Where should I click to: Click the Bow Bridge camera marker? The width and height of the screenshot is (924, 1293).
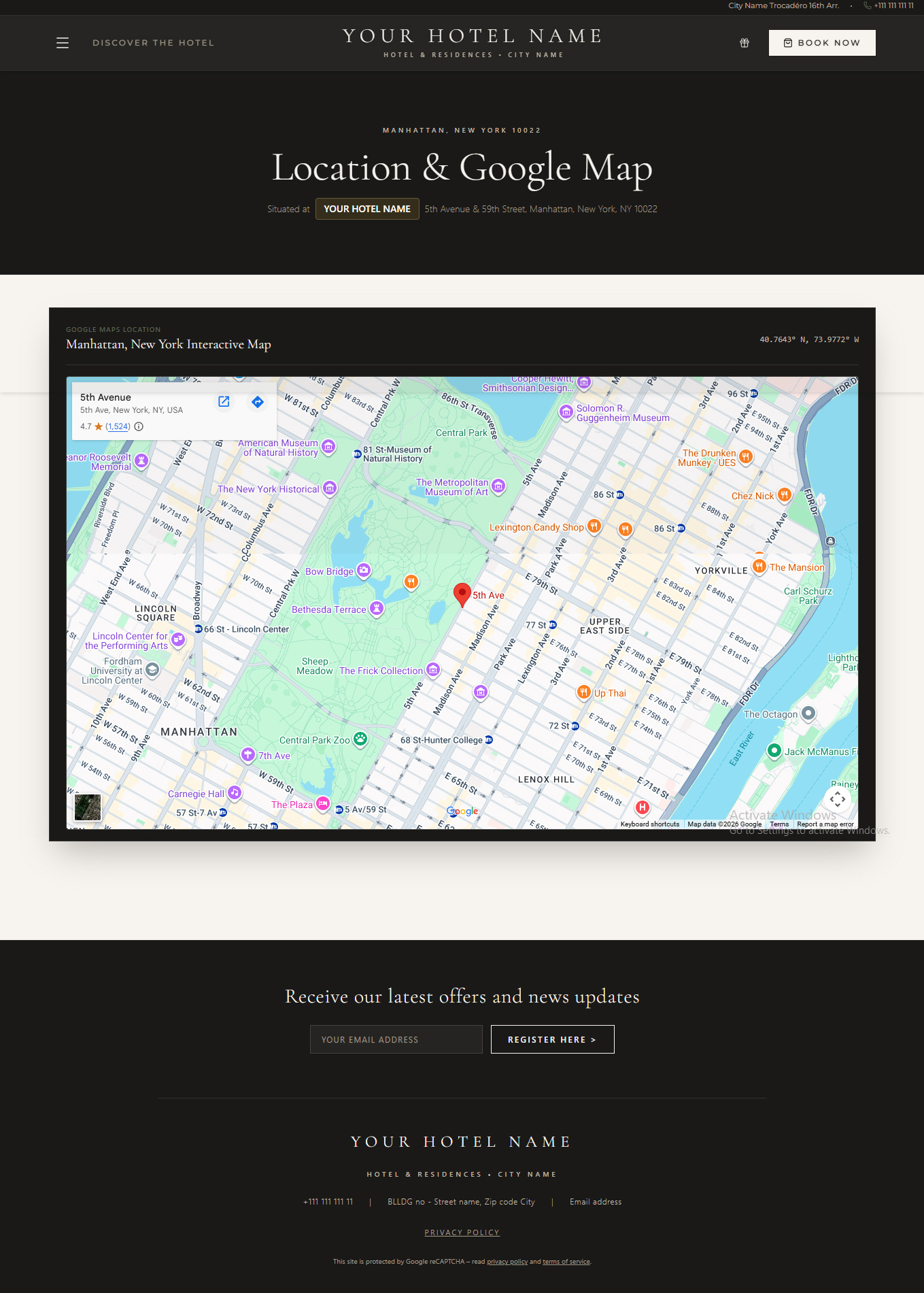364,570
